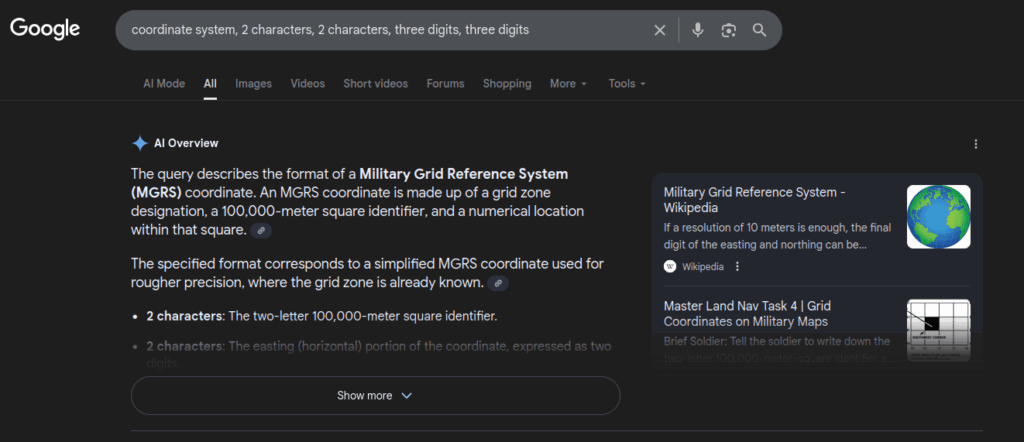Click the bold 'Military Grid Reference System' text
The height and width of the screenshot is (442, 1024).
pos(464,174)
